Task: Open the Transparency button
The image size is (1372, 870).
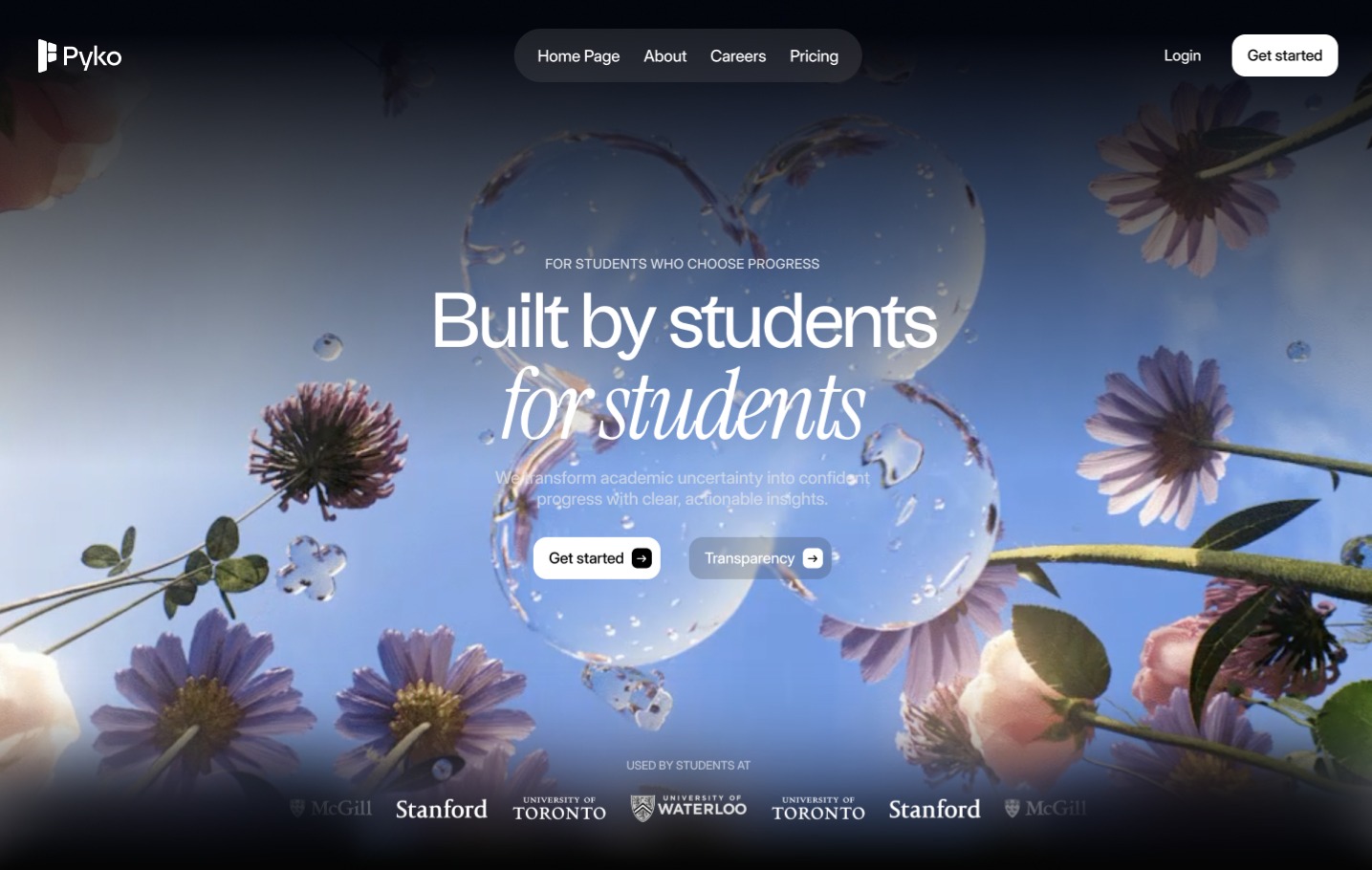Action: point(760,558)
